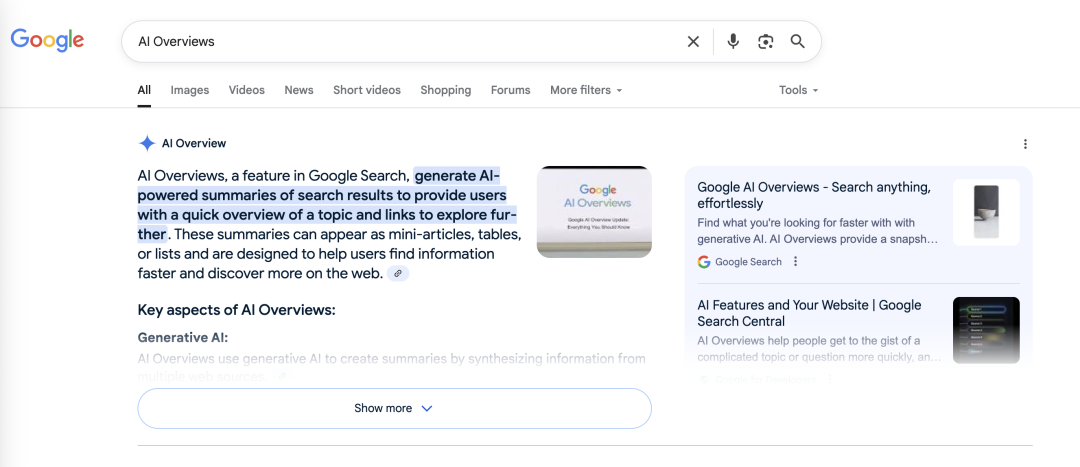Image resolution: width=1080 pixels, height=467 pixels.
Task: Open Google Lens image search icon
Action: pos(765,41)
